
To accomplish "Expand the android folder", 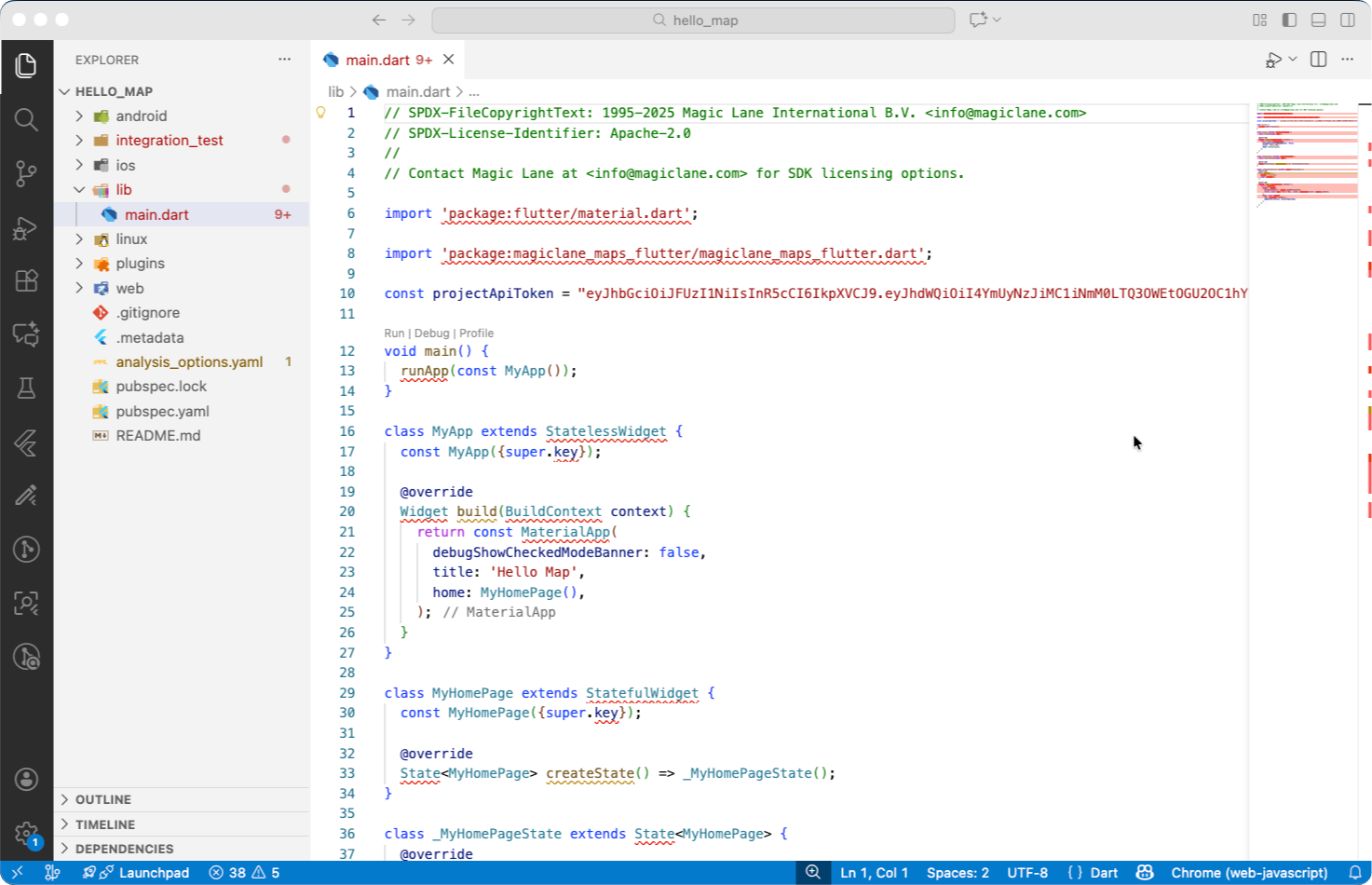I will (142, 116).
